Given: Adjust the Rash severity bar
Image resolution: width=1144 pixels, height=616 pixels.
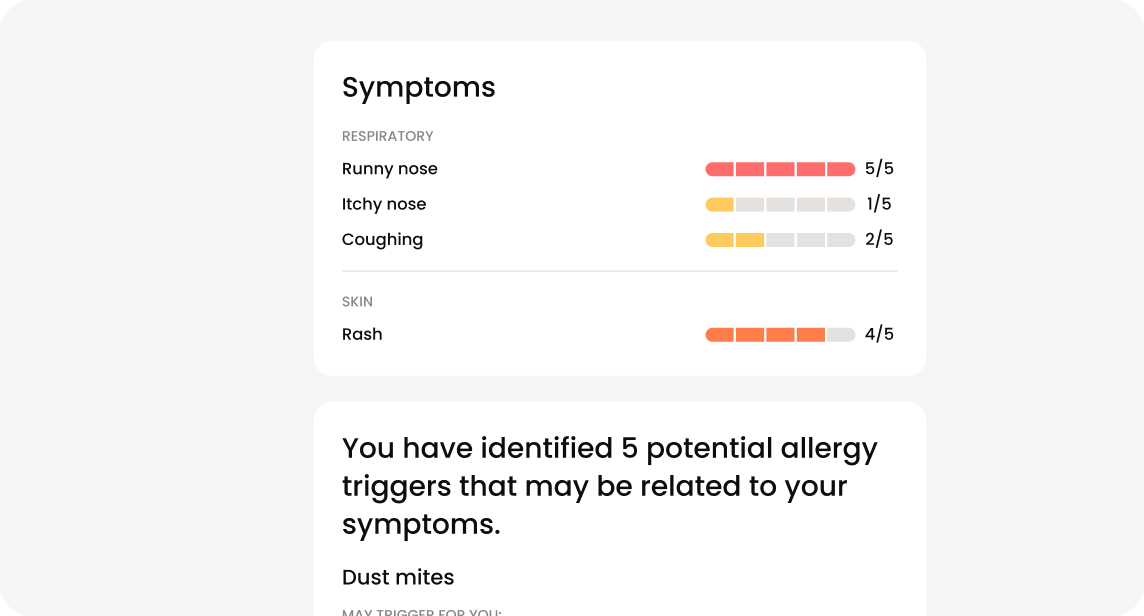Looking at the screenshot, I should click(x=780, y=334).
